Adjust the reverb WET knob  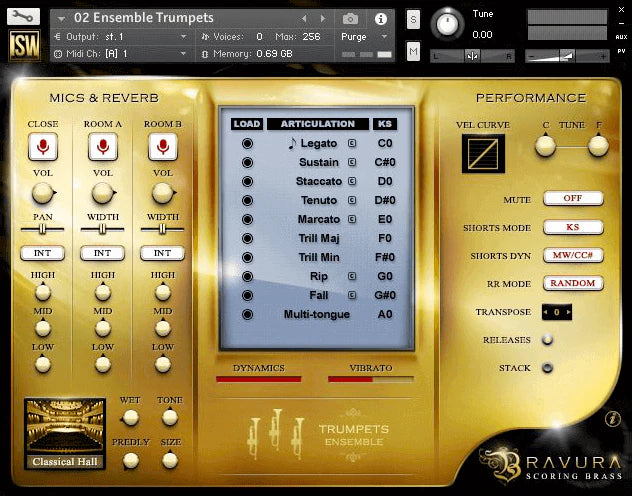pyautogui.click(x=131, y=418)
